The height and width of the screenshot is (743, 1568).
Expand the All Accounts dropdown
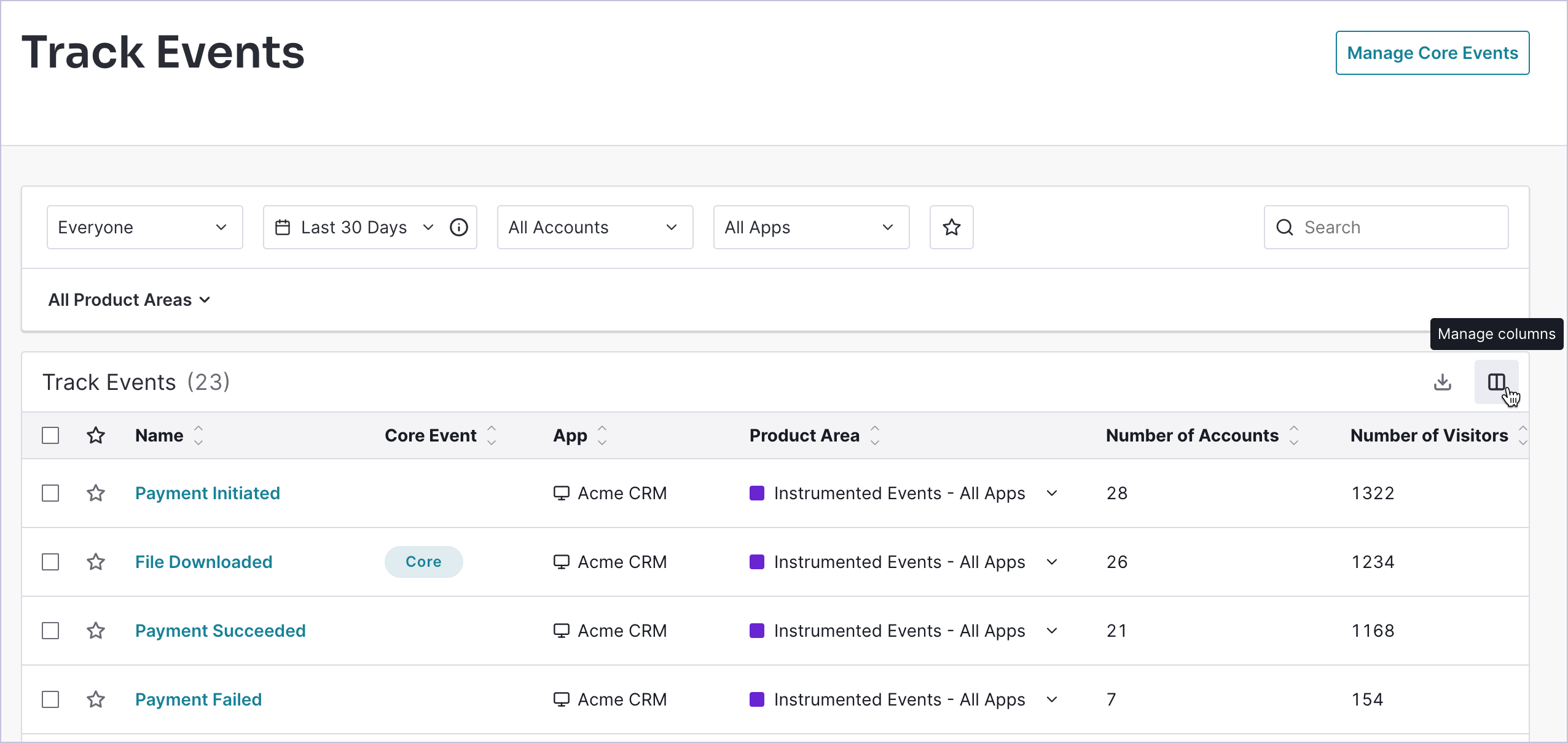[594, 227]
